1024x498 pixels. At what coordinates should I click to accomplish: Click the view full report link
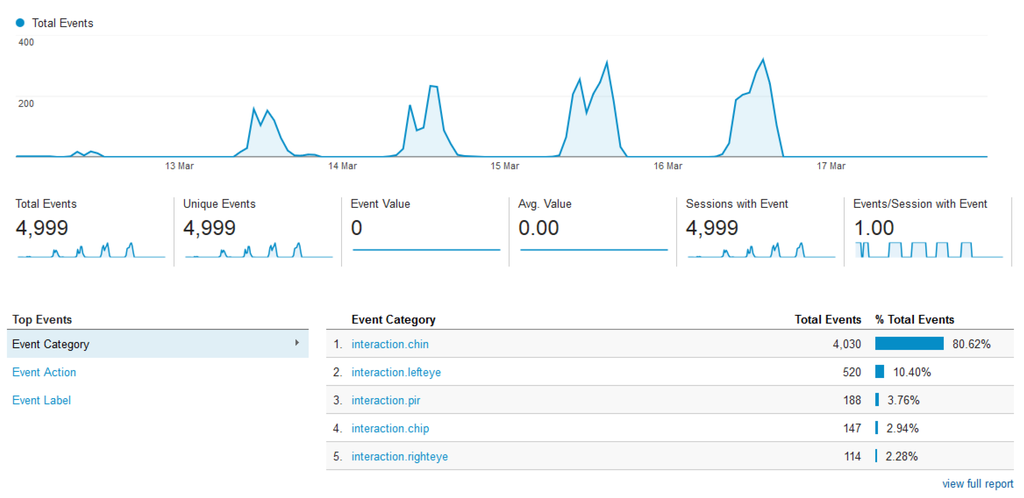point(977,484)
